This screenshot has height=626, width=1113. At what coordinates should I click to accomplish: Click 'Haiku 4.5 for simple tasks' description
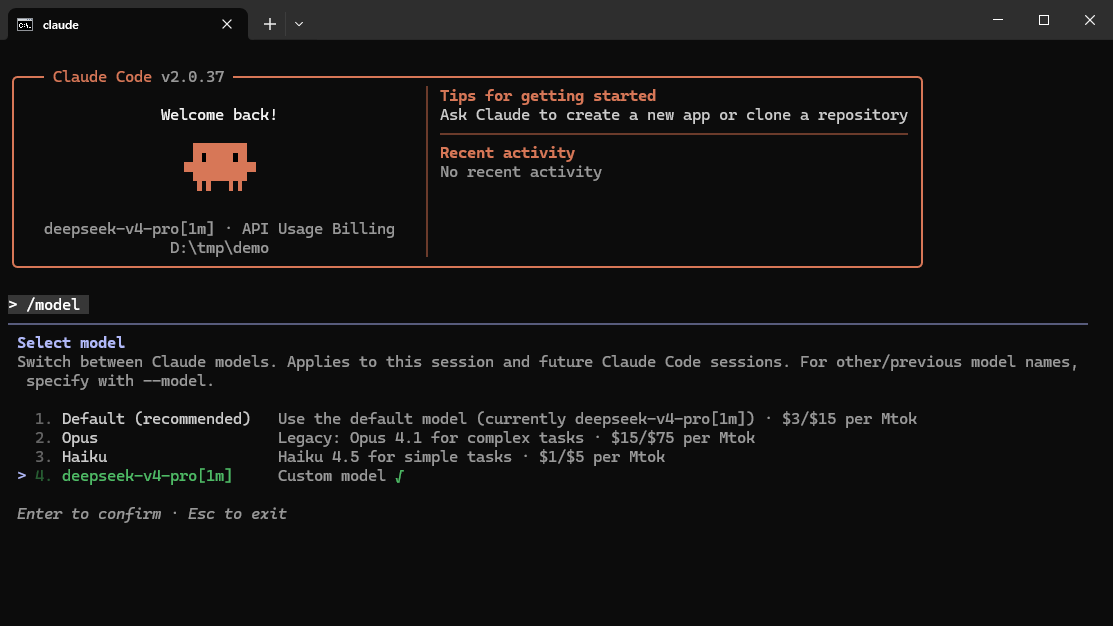coord(395,457)
